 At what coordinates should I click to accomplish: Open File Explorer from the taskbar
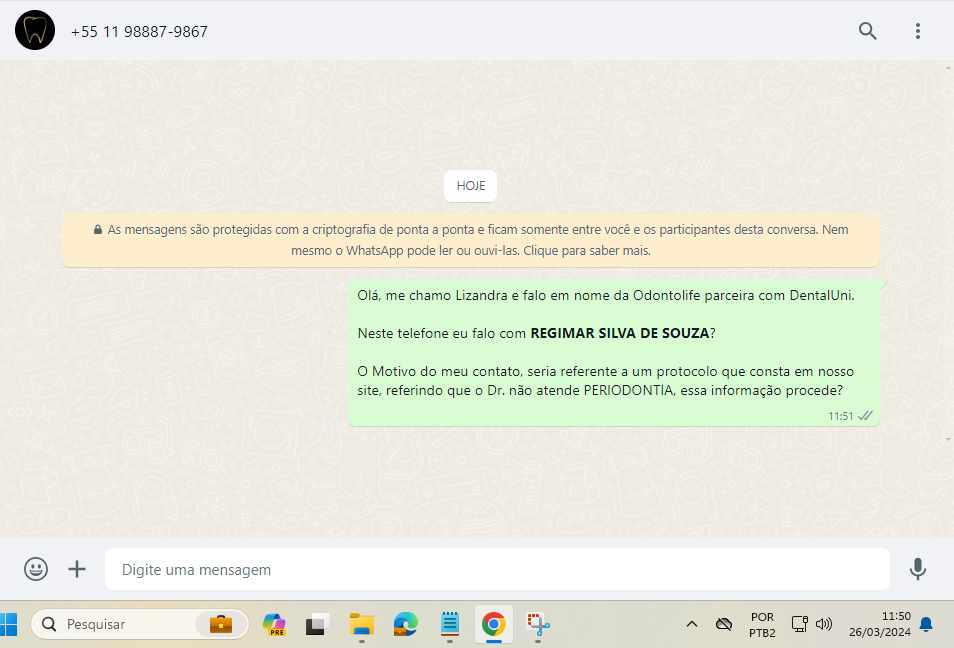click(361, 624)
